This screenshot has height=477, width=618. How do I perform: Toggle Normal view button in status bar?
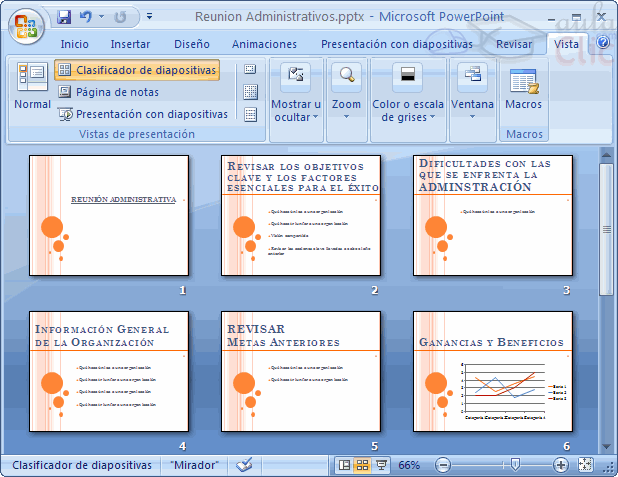[x=344, y=465]
